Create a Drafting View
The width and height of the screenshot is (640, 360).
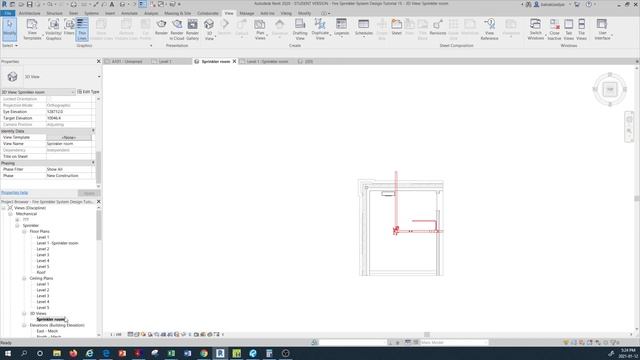(x=300, y=29)
